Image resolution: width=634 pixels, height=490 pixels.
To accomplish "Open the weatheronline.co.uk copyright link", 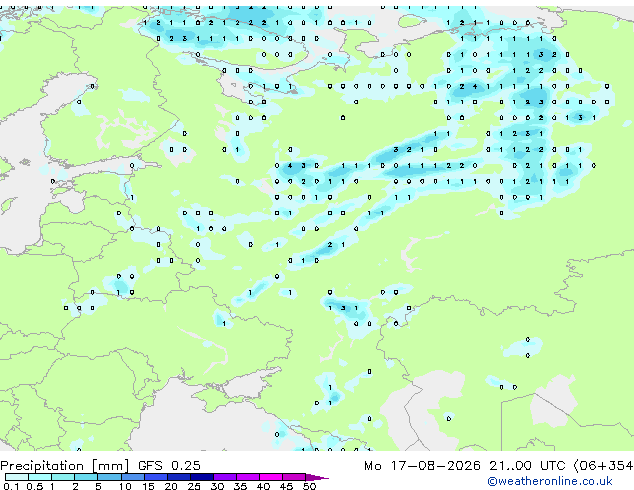I will (x=550, y=481).
